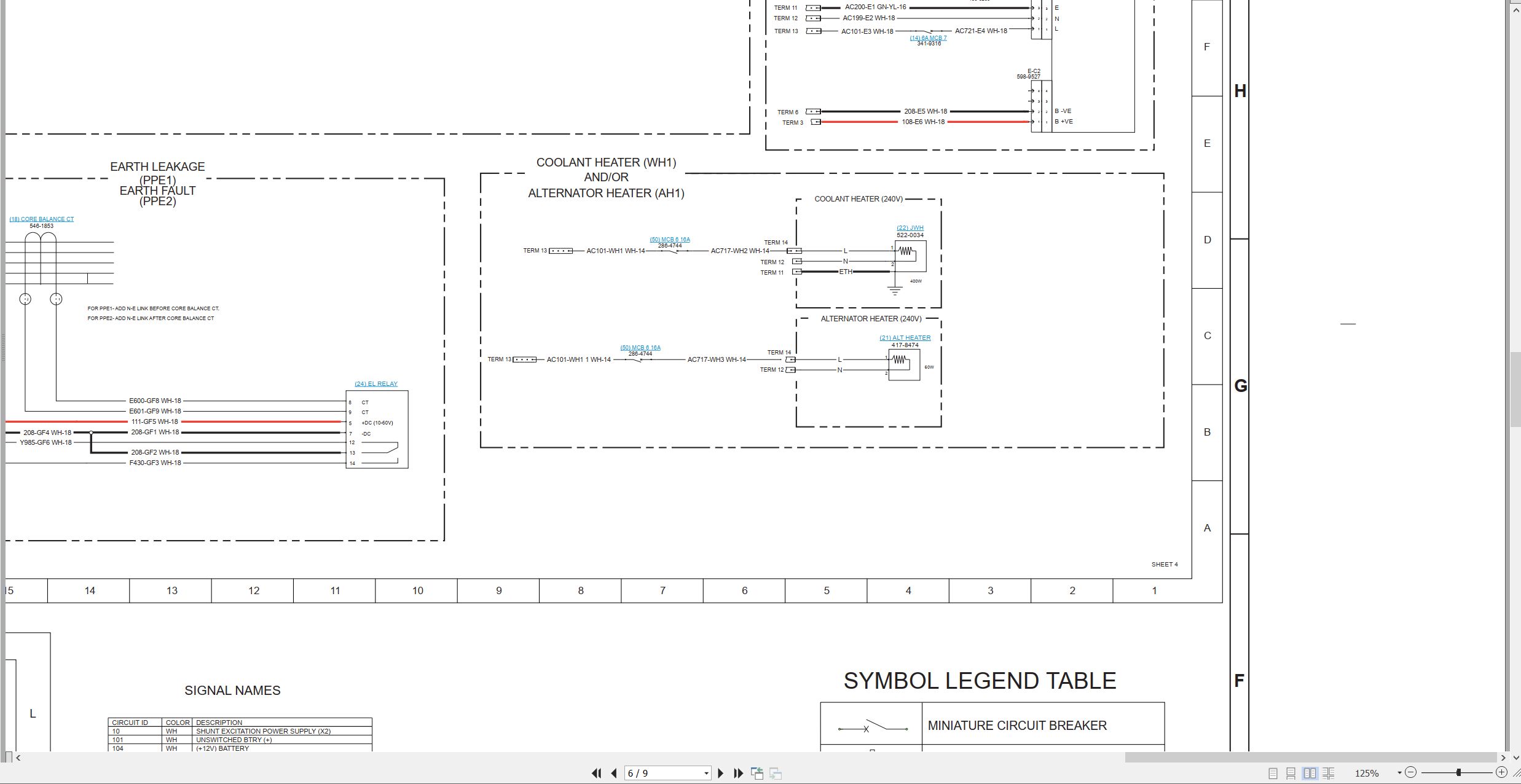Open the (18) CORE BALANCE CT link
The width and height of the screenshot is (1521, 784).
point(42,219)
